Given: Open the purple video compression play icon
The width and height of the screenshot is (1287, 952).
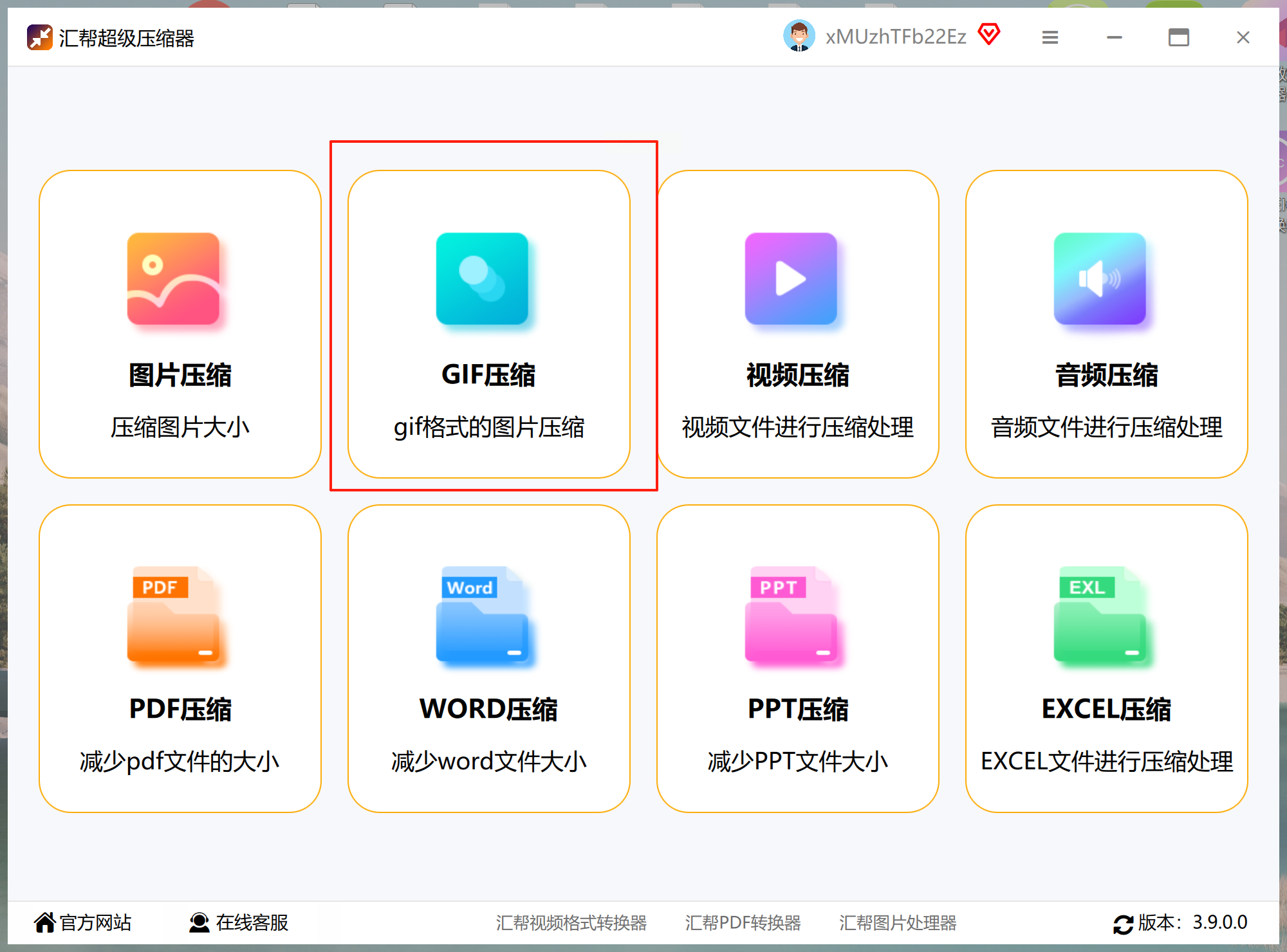Looking at the screenshot, I should [x=791, y=279].
